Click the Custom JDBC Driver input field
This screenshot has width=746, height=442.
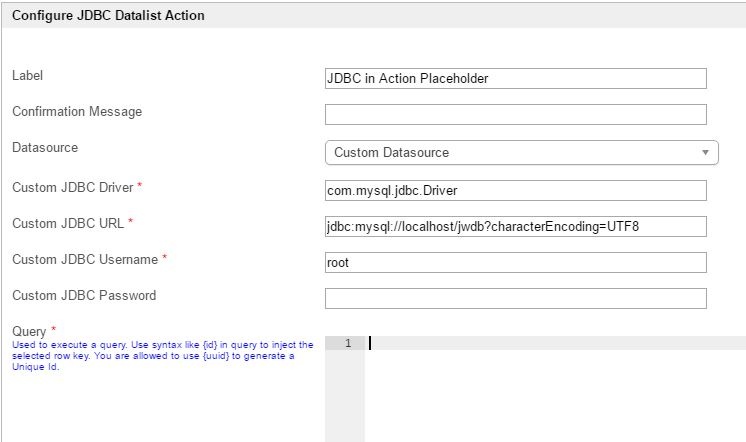click(515, 189)
